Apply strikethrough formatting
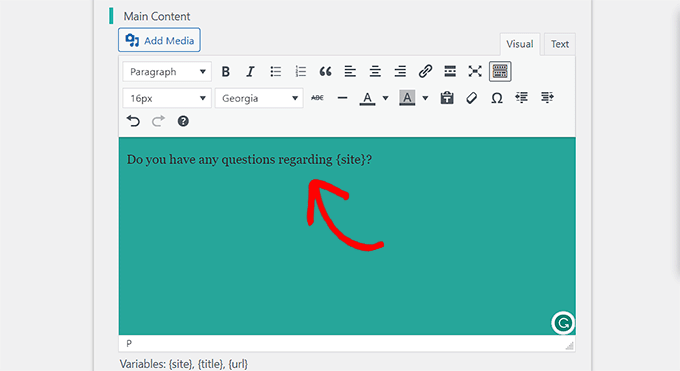 pos(317,98)
